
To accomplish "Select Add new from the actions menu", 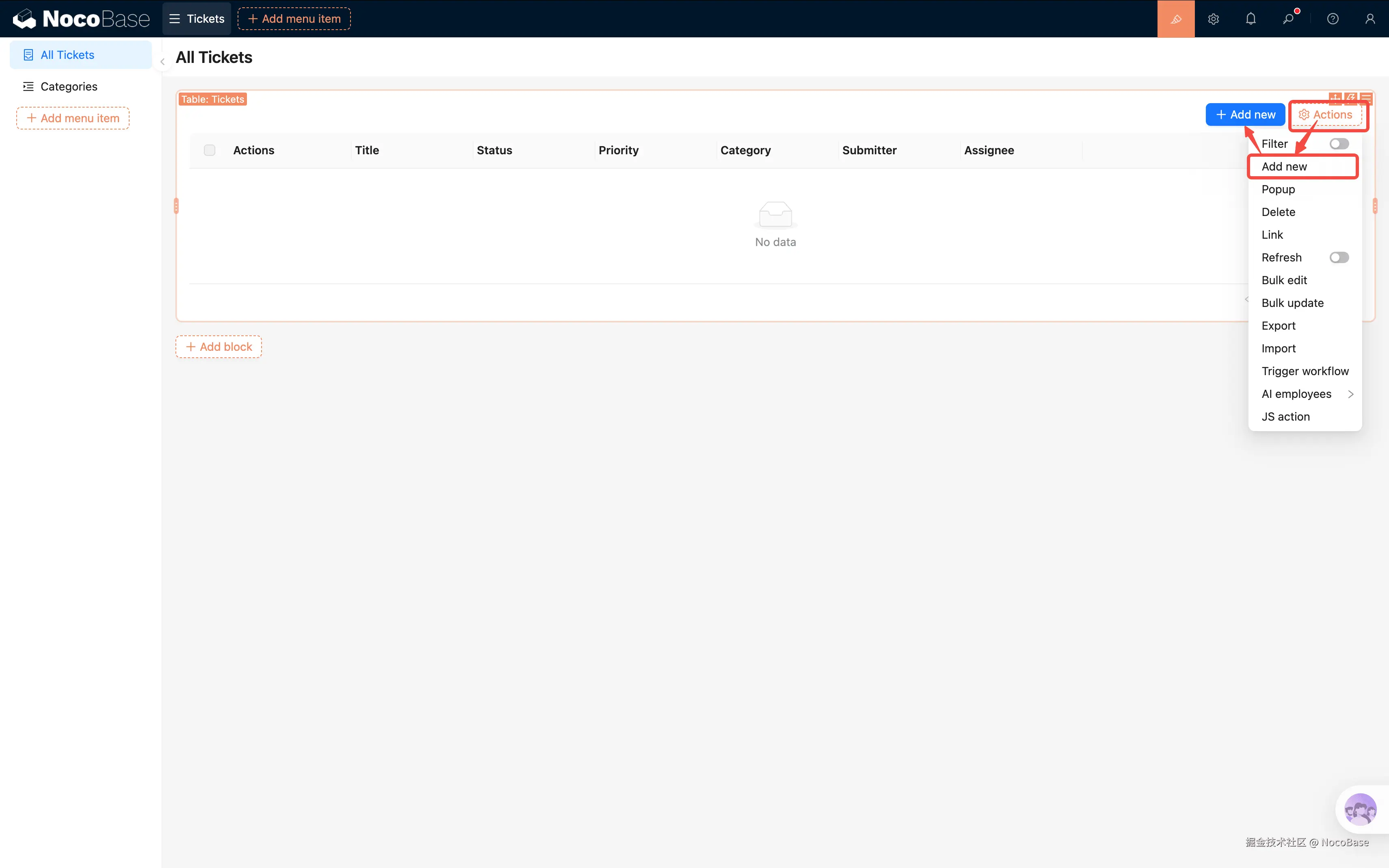I will pyautogui.click(x=1284, y=166).
